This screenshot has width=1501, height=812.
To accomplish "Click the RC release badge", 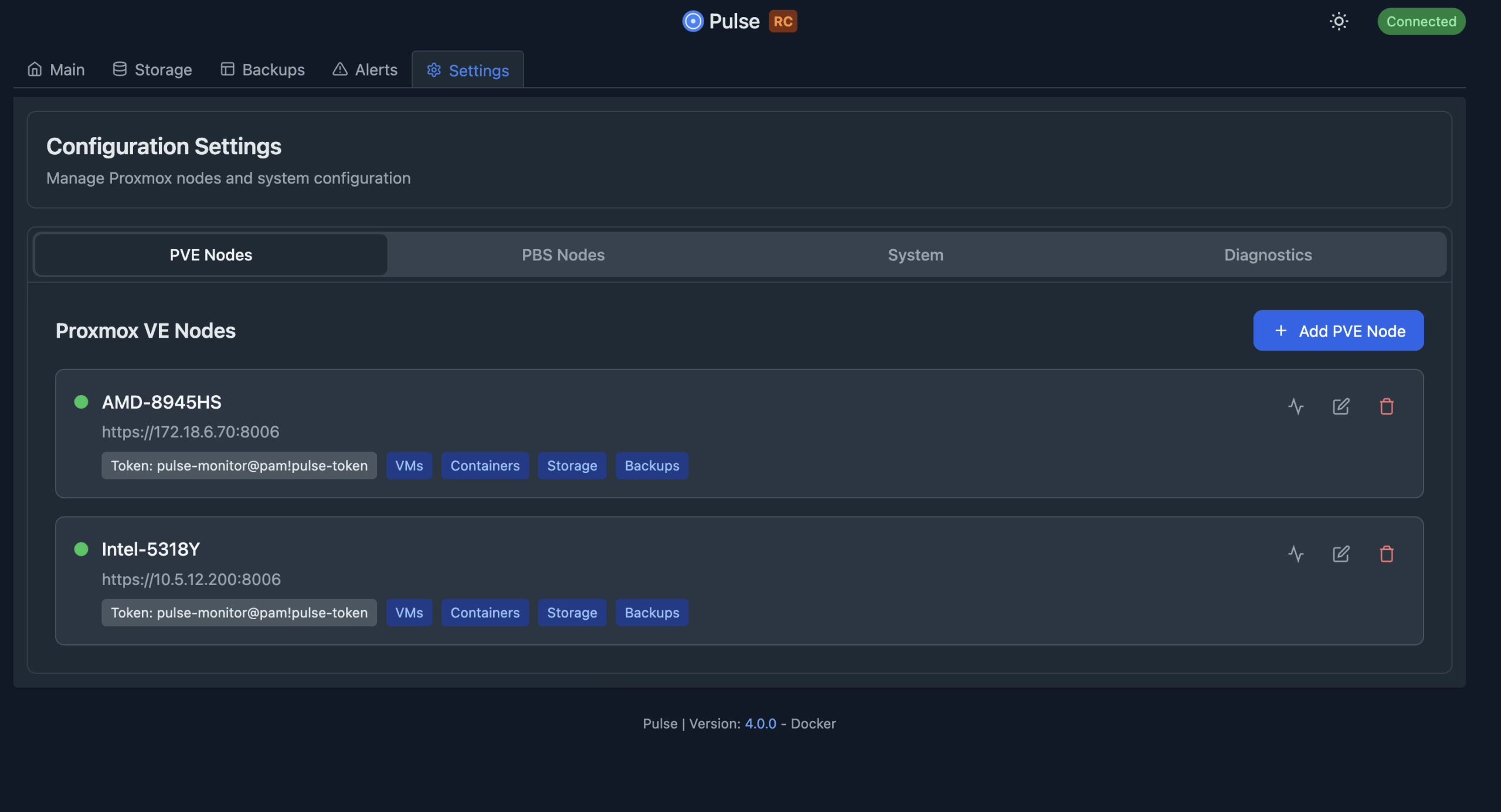I will [783, 21].
